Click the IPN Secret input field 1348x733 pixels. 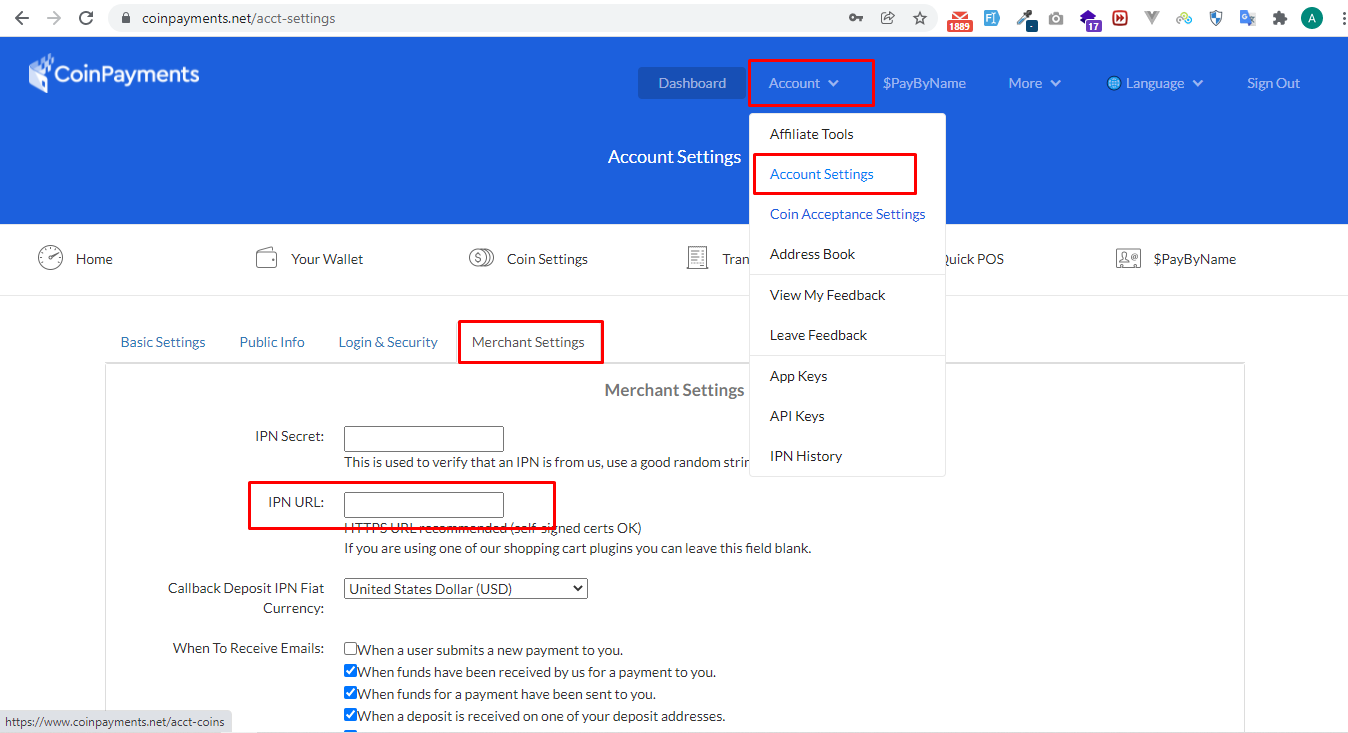coord(423,438)
